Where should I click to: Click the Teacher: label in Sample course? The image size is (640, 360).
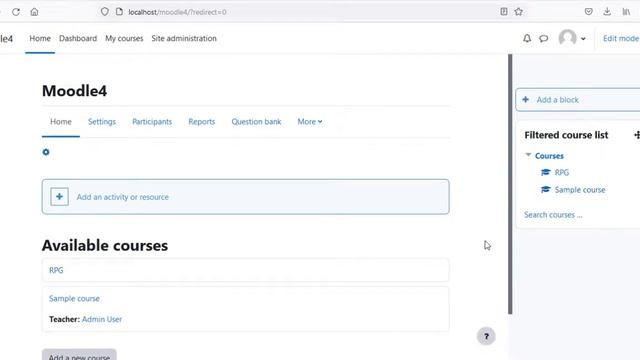(x=64, y=319)
